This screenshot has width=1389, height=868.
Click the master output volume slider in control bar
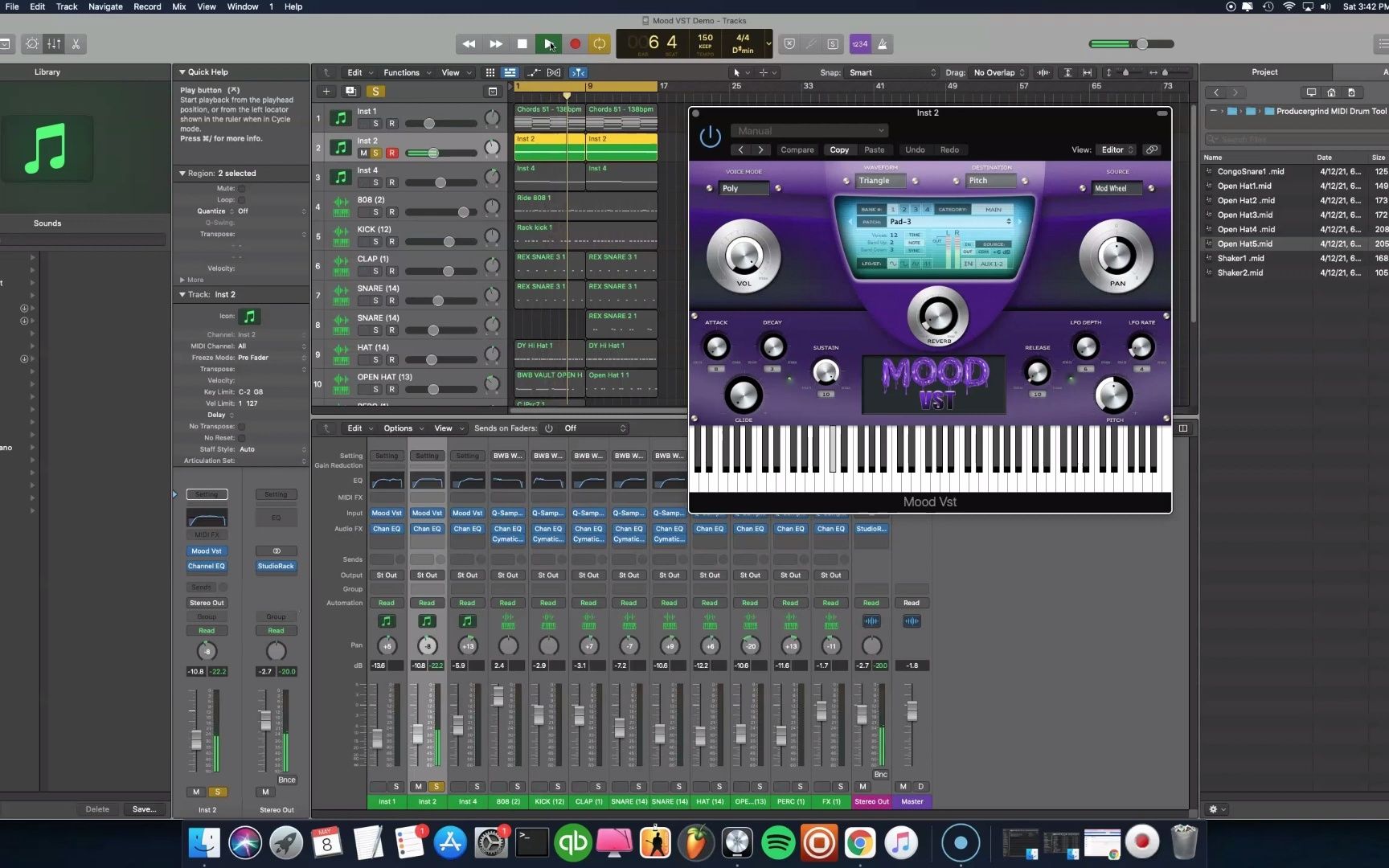[1131, 44]
